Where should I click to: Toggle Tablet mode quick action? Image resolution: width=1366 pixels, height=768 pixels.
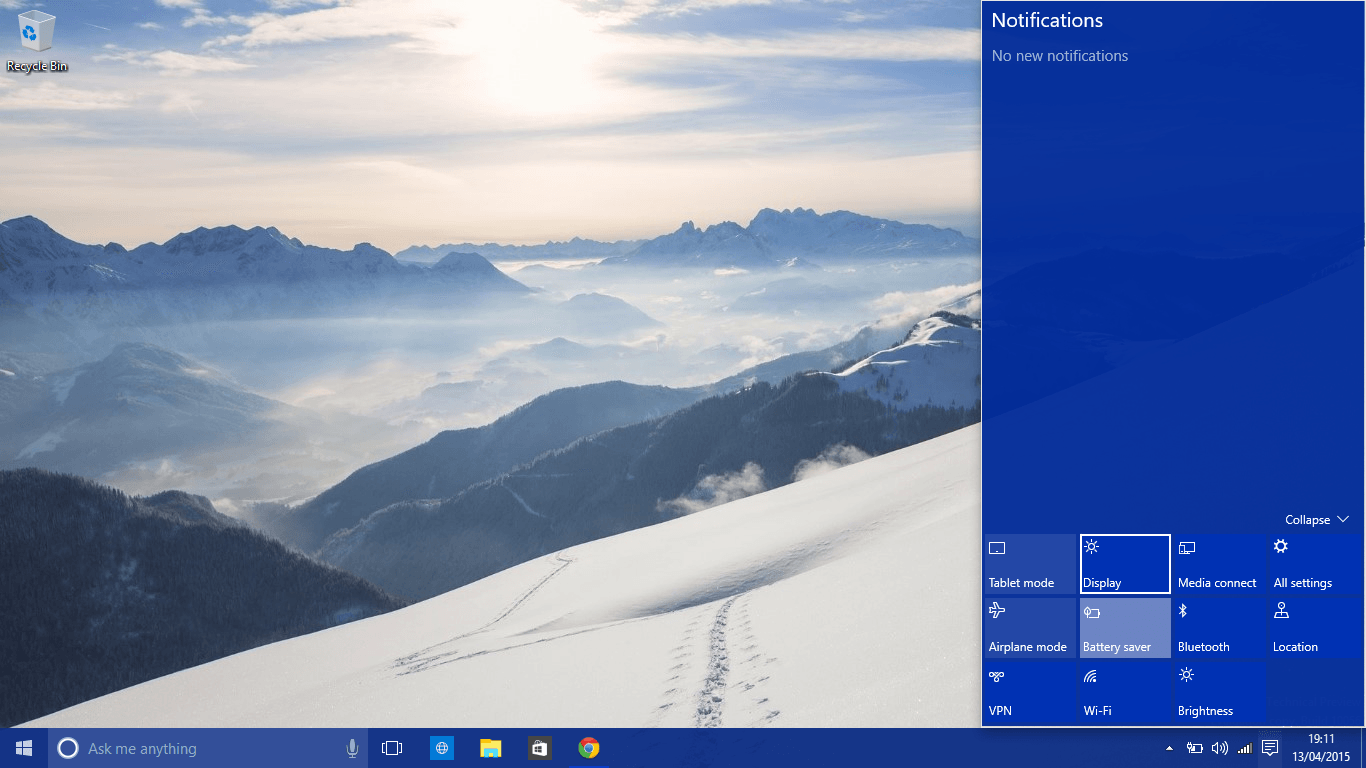point(1029,564)
